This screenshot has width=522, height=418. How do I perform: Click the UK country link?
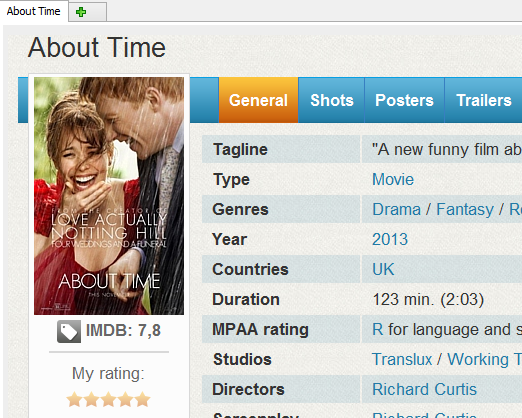[383, 269]
